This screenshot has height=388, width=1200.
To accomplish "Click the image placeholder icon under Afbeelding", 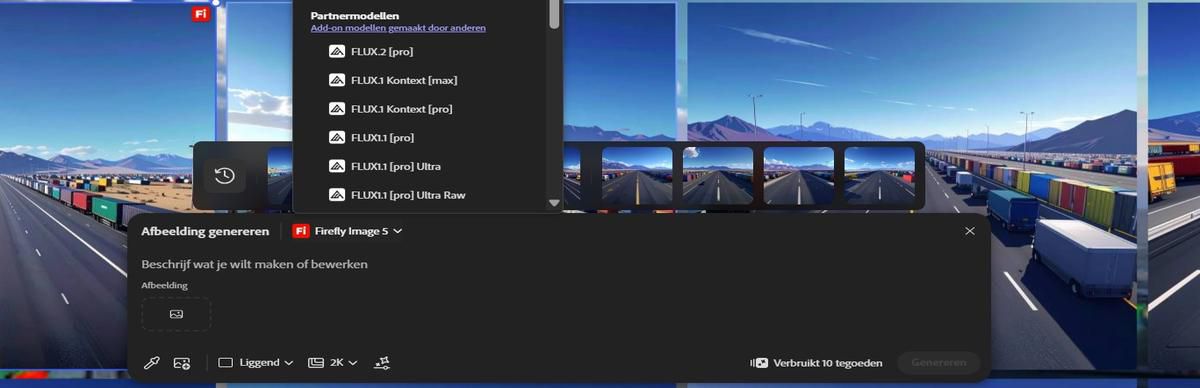I will pyautogui.click(x=176, y=314).
